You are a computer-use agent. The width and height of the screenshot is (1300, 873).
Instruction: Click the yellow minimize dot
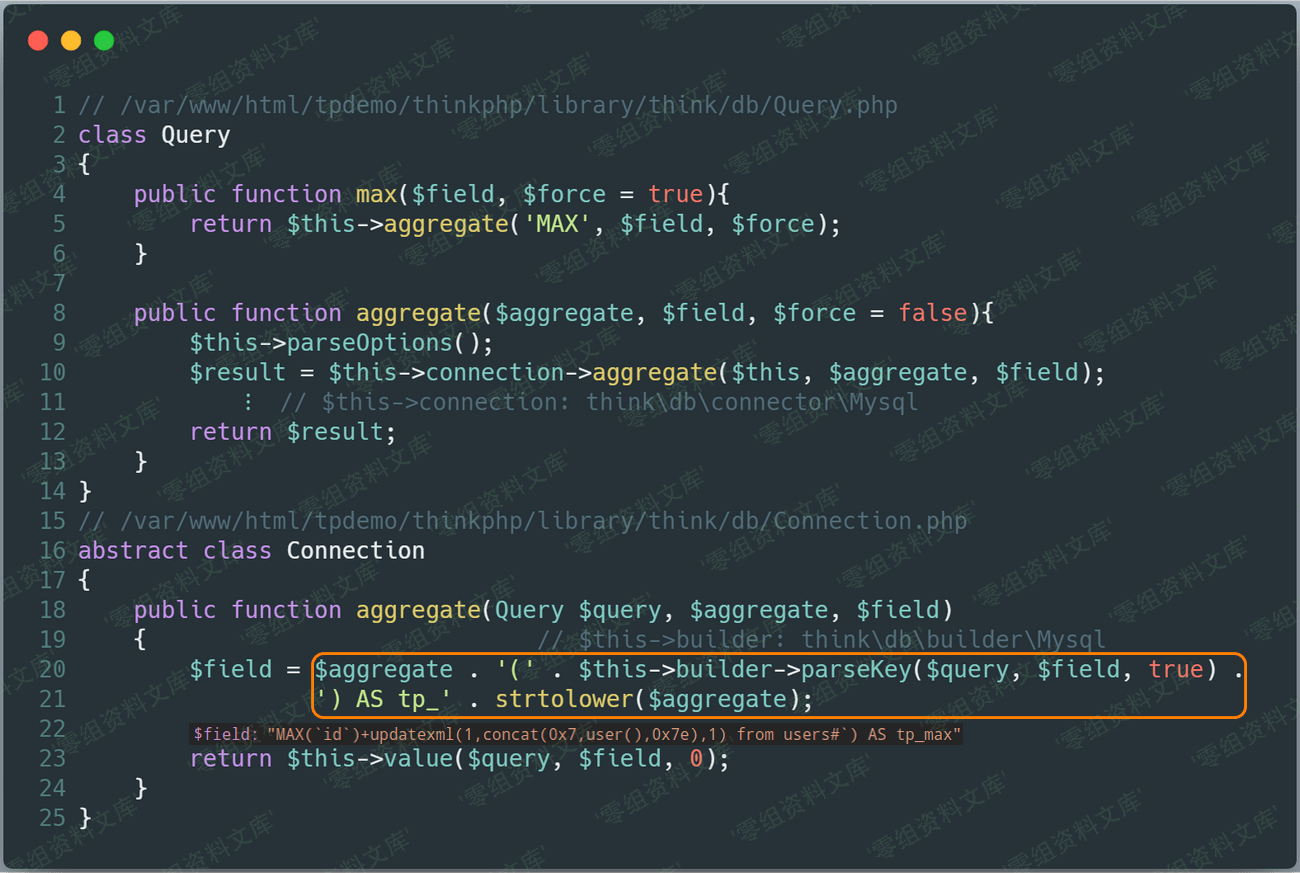(x=71, y=41)
